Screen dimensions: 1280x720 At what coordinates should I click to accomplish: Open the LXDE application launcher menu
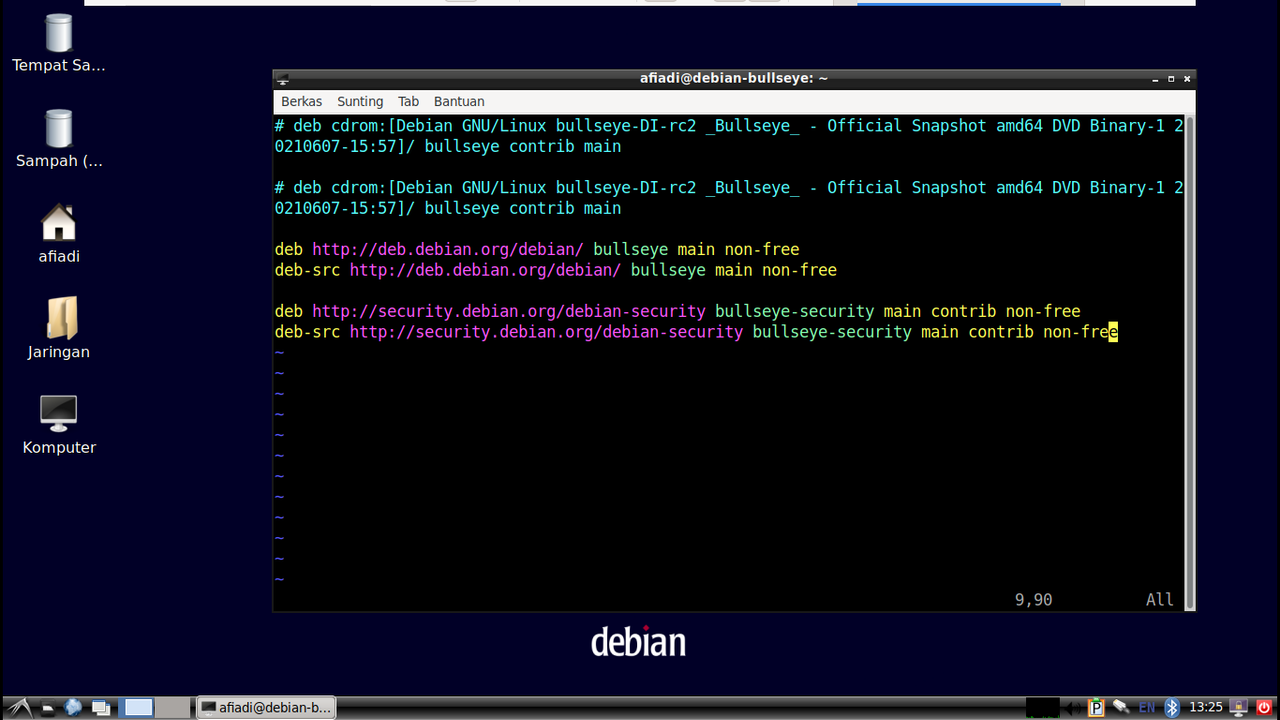pos(17,707)
